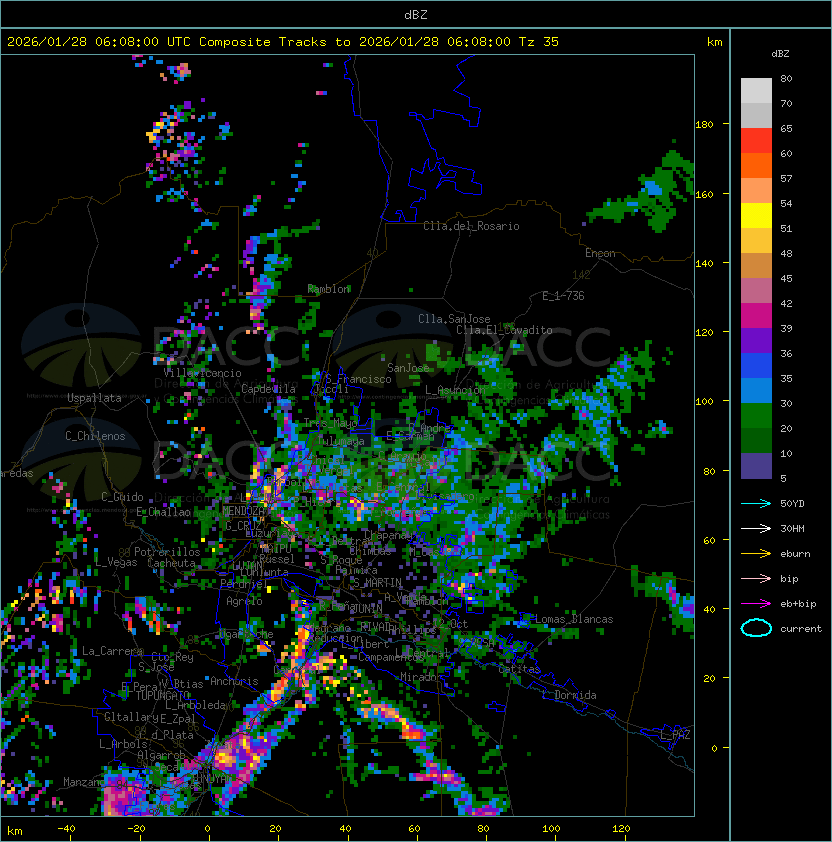
Task: Click the 'Catitas' map label
Action: pyautogui.click(x=519, y=669)
